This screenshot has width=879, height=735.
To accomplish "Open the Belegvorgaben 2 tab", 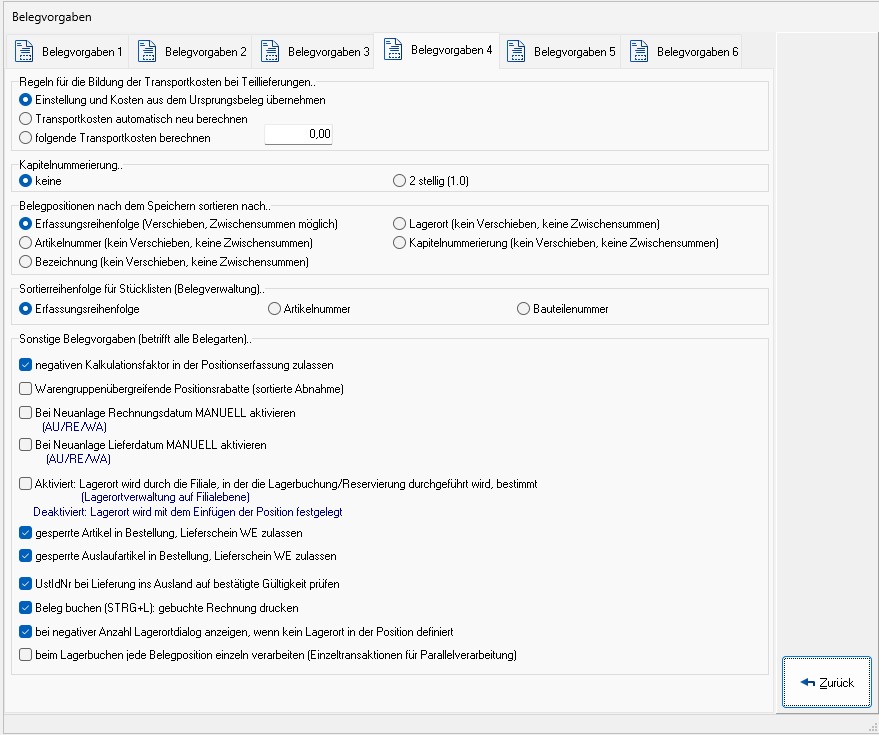I will tap(191, 52).
